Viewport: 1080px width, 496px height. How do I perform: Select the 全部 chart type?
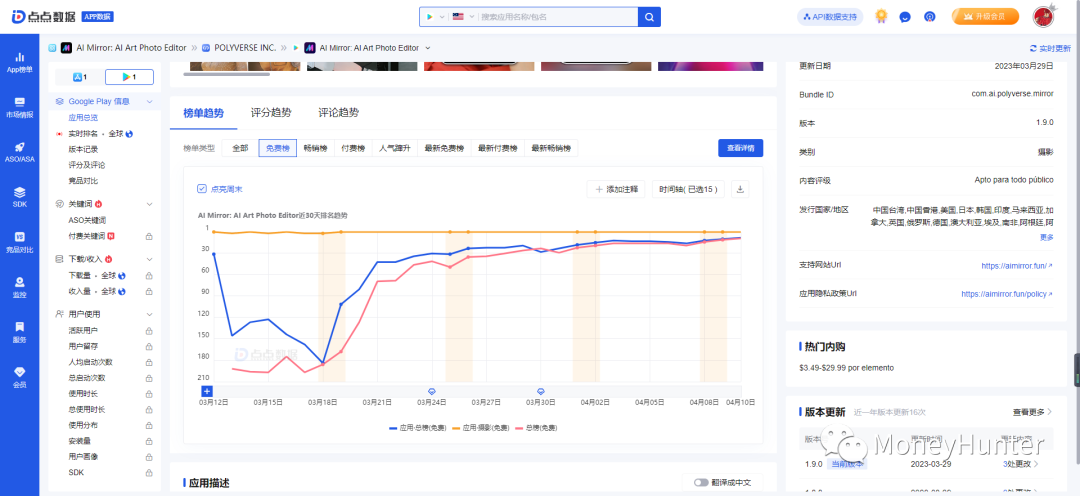point(240,148)
